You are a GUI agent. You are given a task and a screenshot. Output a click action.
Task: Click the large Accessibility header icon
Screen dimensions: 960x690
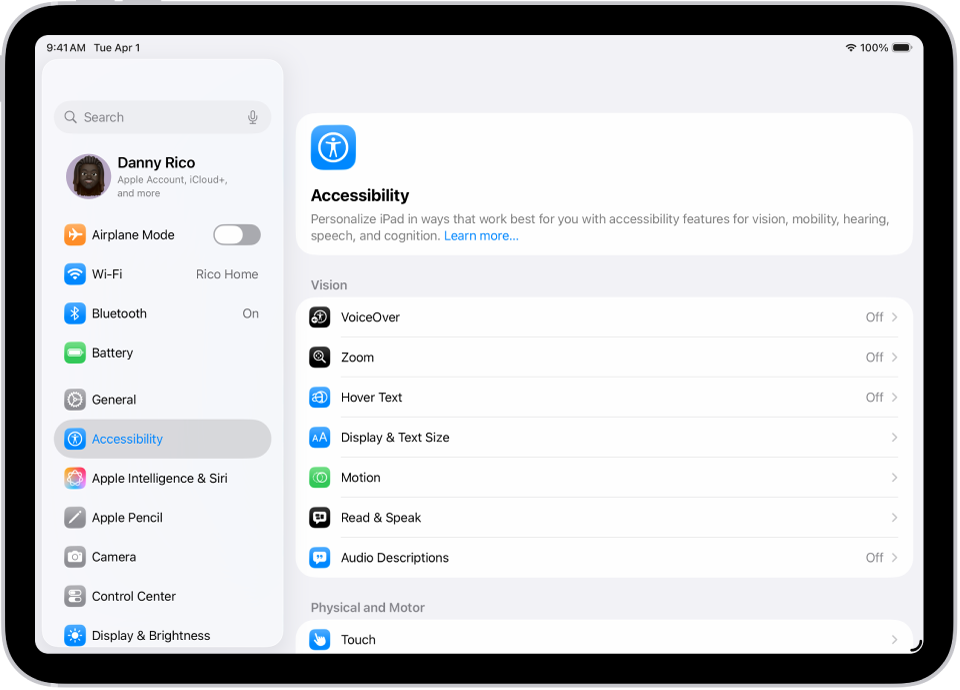[x=333, y=147]
